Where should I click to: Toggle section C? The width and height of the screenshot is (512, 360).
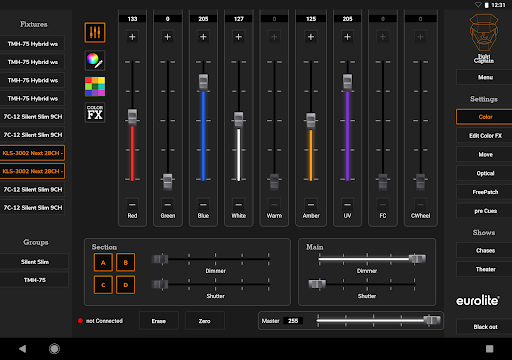[x=103, y=285]
